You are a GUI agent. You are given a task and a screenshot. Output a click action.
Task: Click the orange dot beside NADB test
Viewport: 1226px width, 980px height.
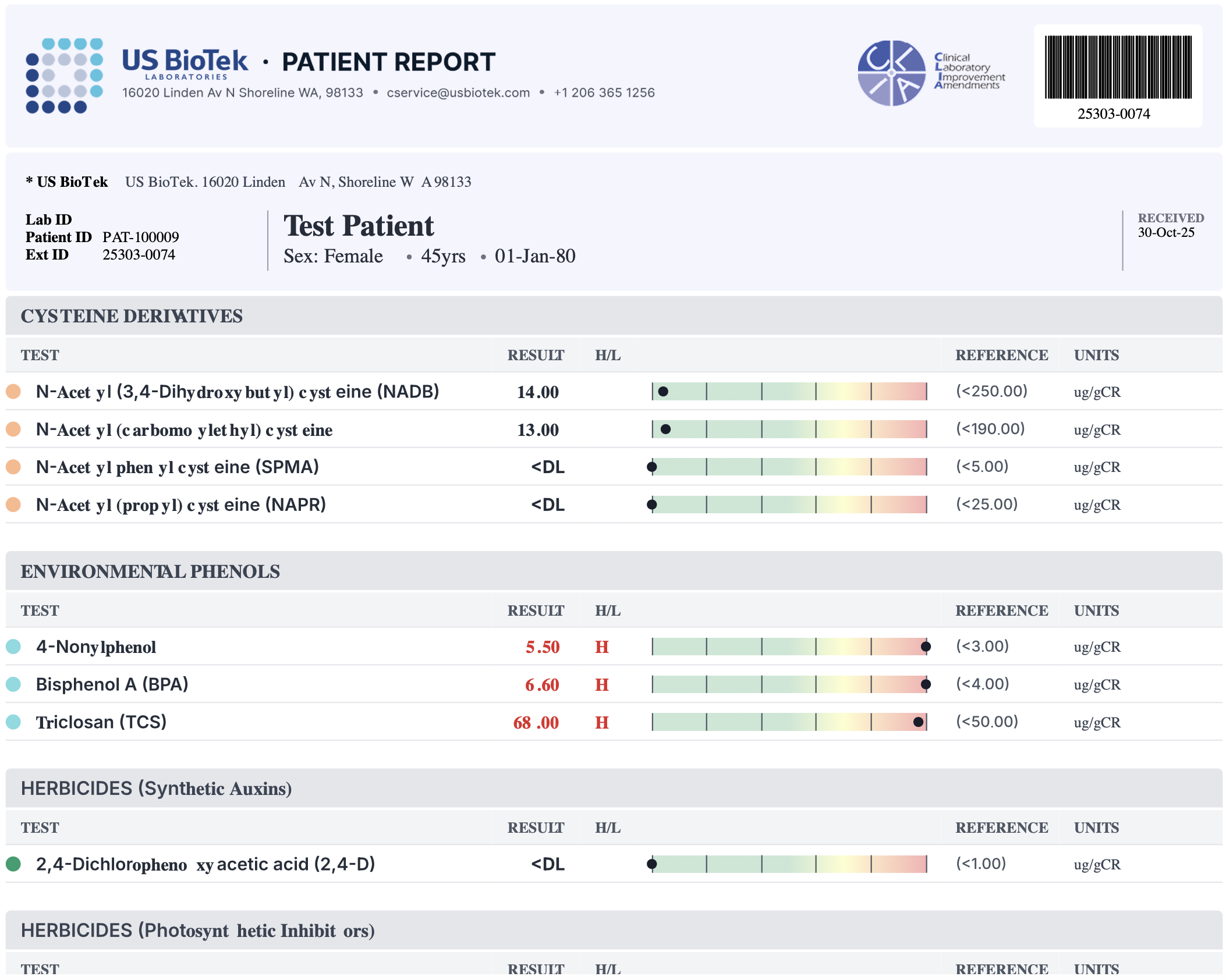point(13,392)
